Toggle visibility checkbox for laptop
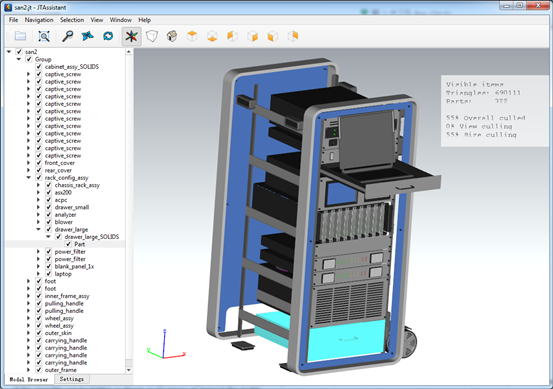 [49, 274]
